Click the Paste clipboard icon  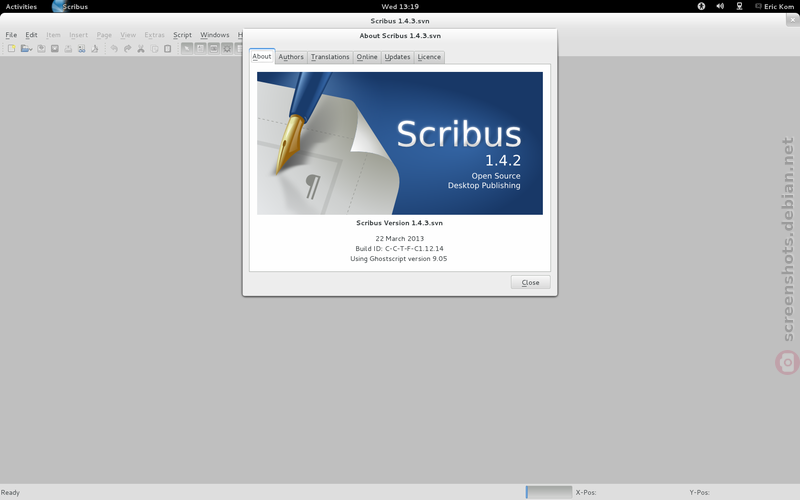click(x=167, y=48)
